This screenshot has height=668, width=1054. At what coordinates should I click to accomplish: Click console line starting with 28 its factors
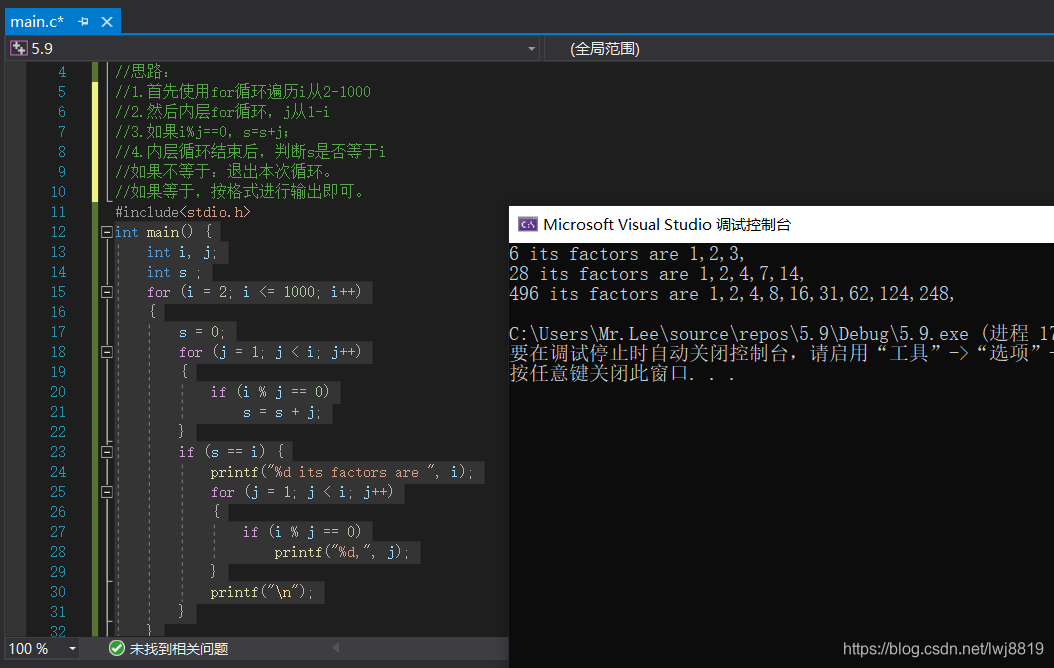pos(657,274)
